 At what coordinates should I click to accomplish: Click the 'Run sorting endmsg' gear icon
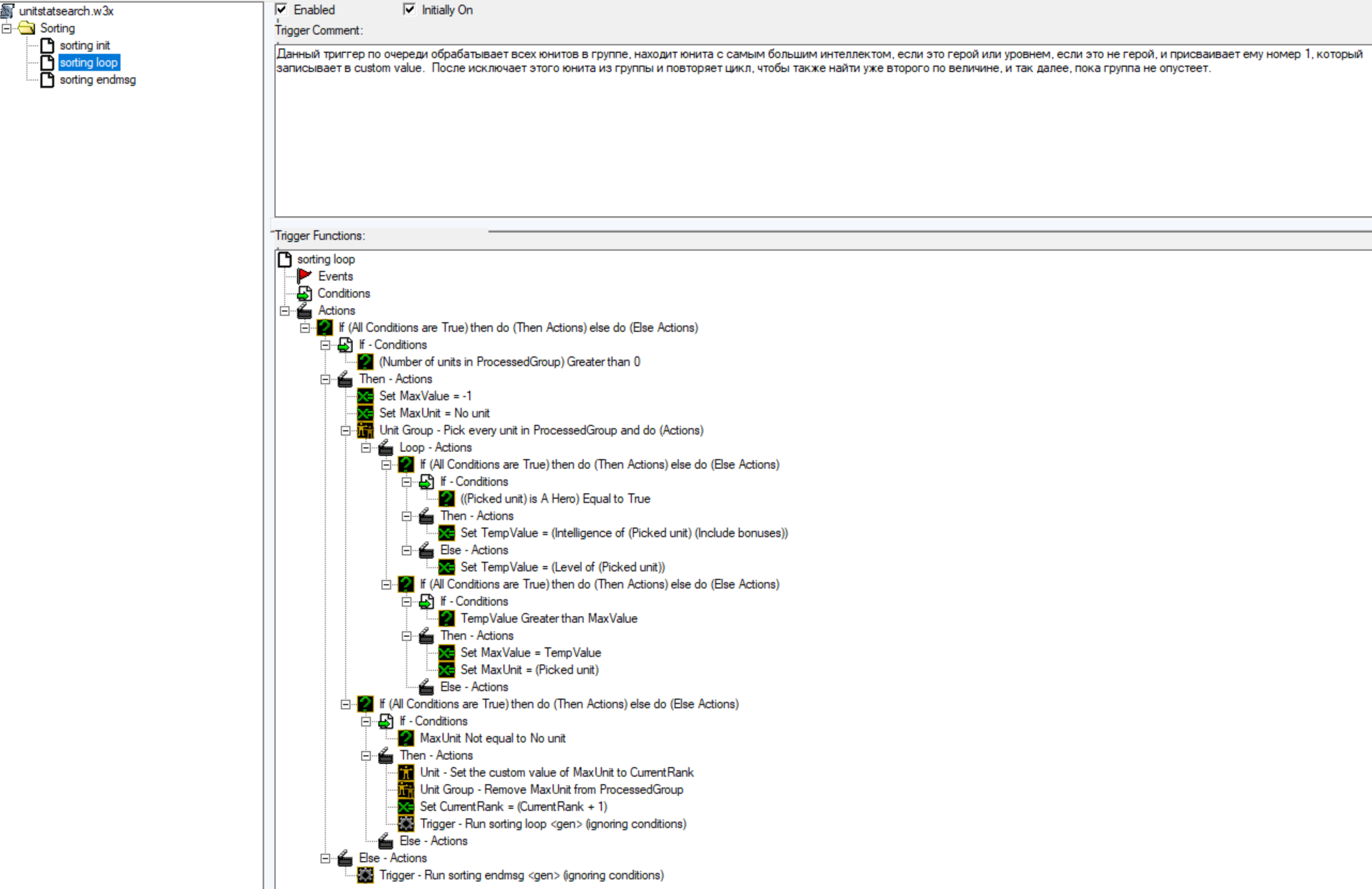(x=365, y=875)
